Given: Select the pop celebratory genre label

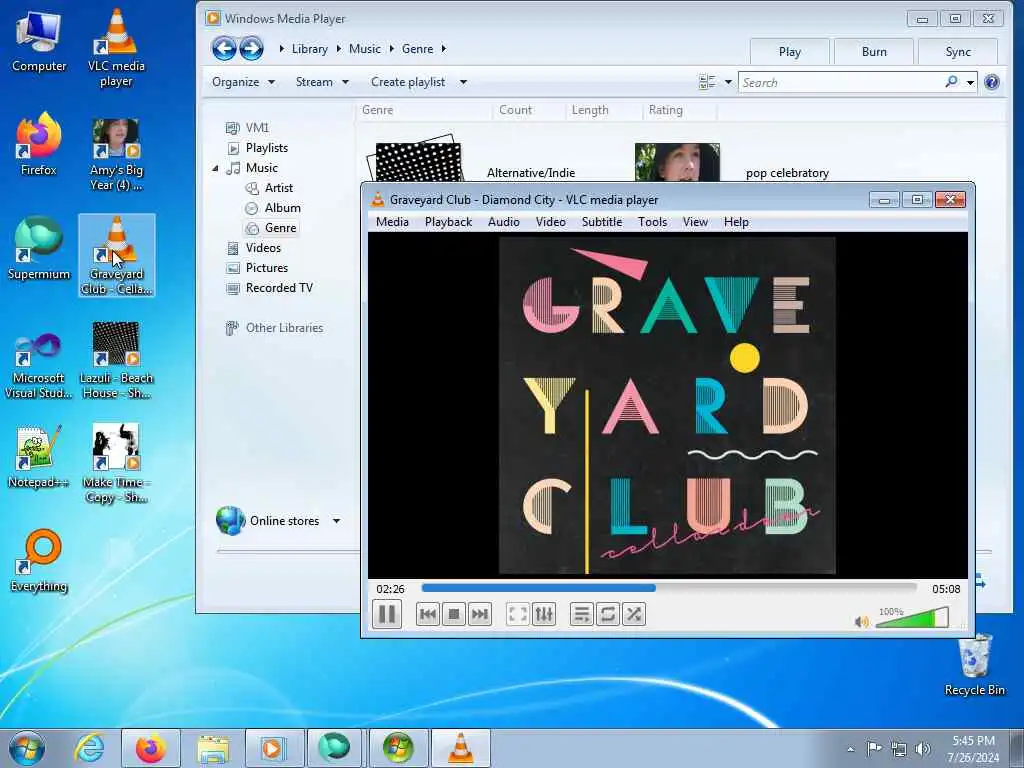Looking at the screenshot, I should (787, 173).
